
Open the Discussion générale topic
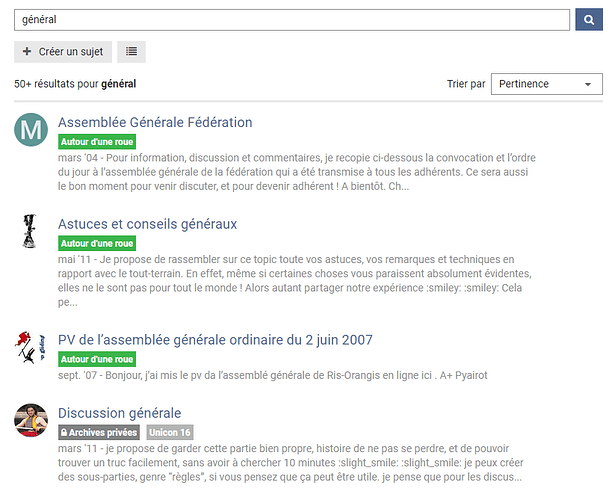[119, 413]
